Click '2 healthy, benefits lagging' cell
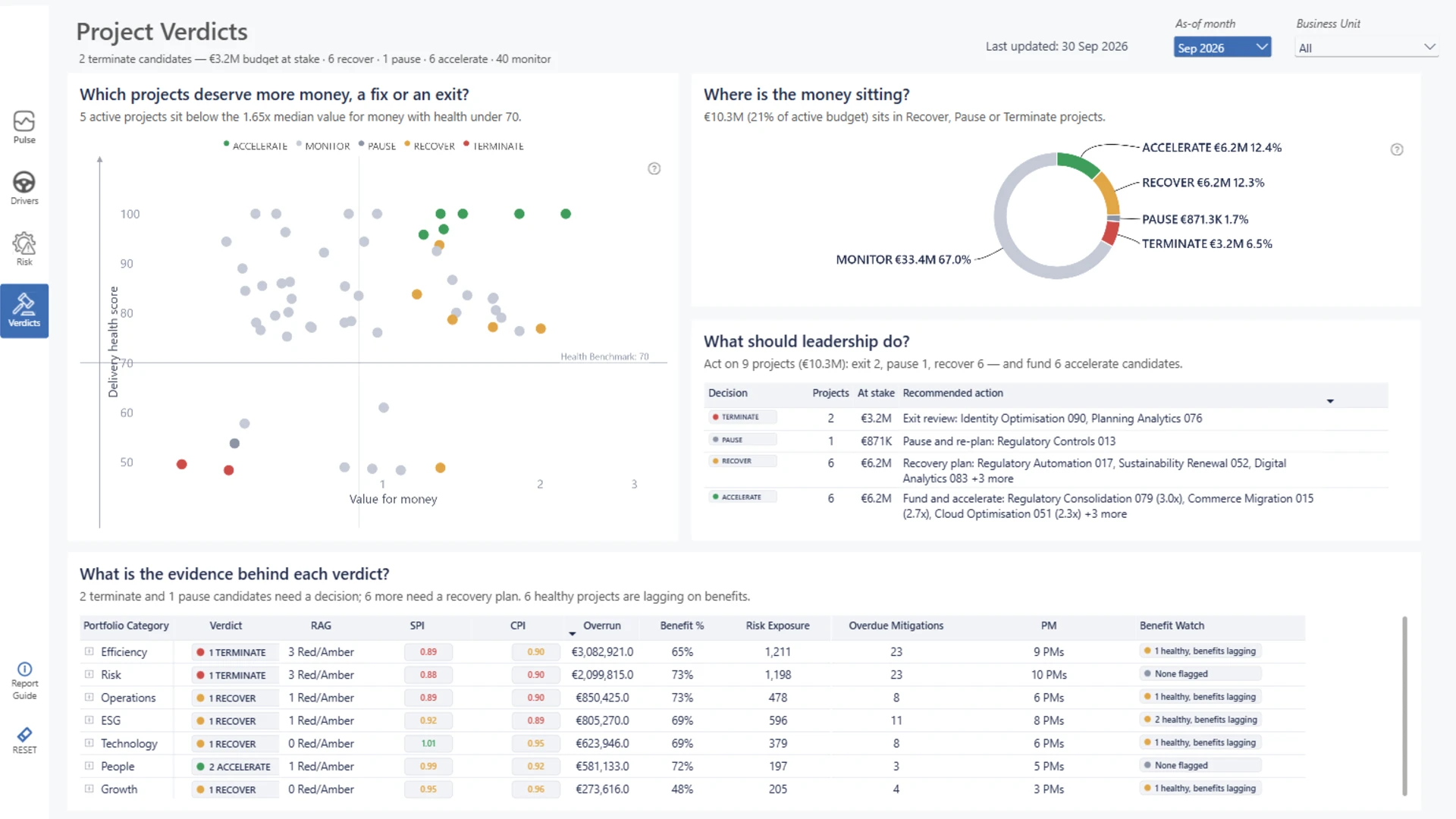 pyautogui.click(x=1200, y=720)
